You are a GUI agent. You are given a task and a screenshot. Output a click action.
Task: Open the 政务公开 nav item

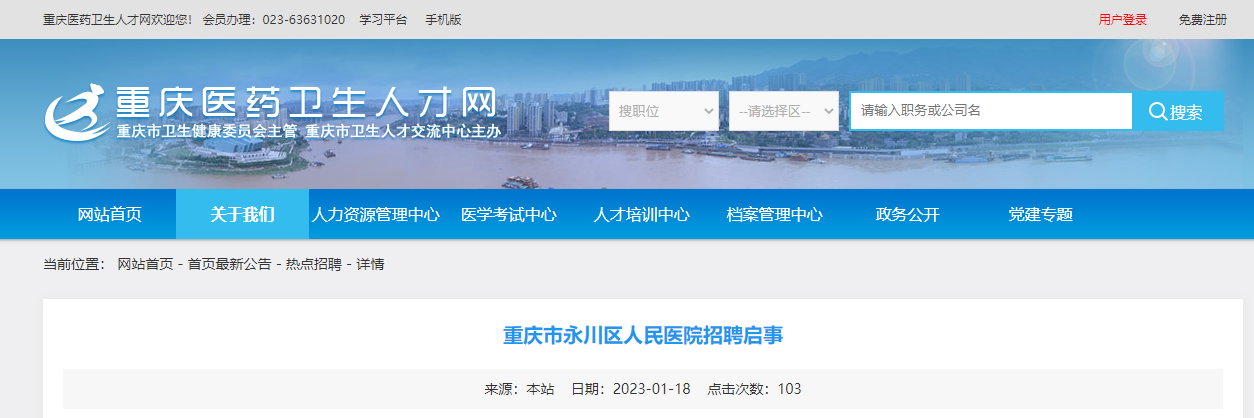[x=907, y=214]
